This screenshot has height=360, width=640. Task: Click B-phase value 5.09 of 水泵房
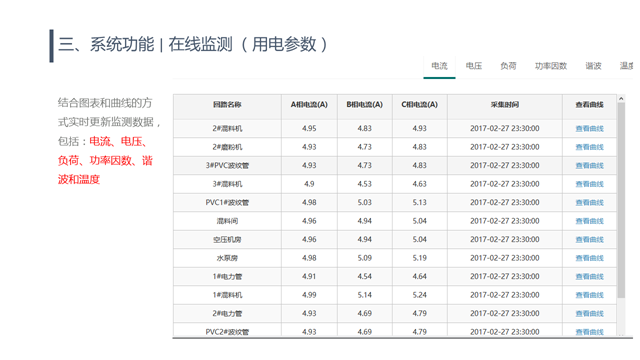point(364,258)
